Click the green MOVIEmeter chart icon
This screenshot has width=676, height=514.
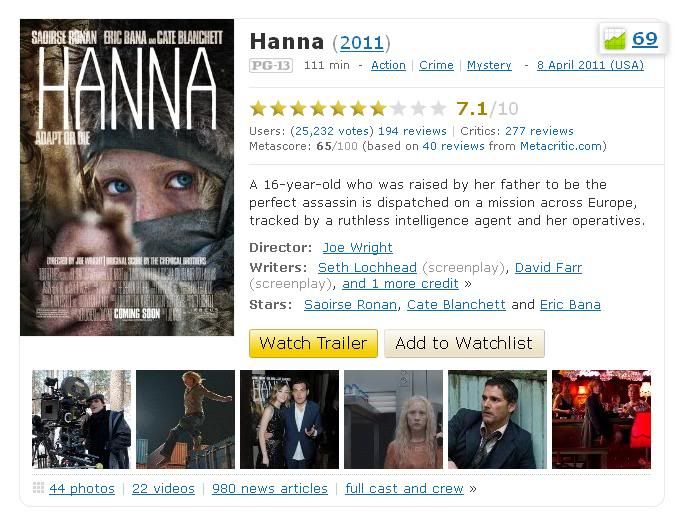pyautogui.click(x=615, y=39)
